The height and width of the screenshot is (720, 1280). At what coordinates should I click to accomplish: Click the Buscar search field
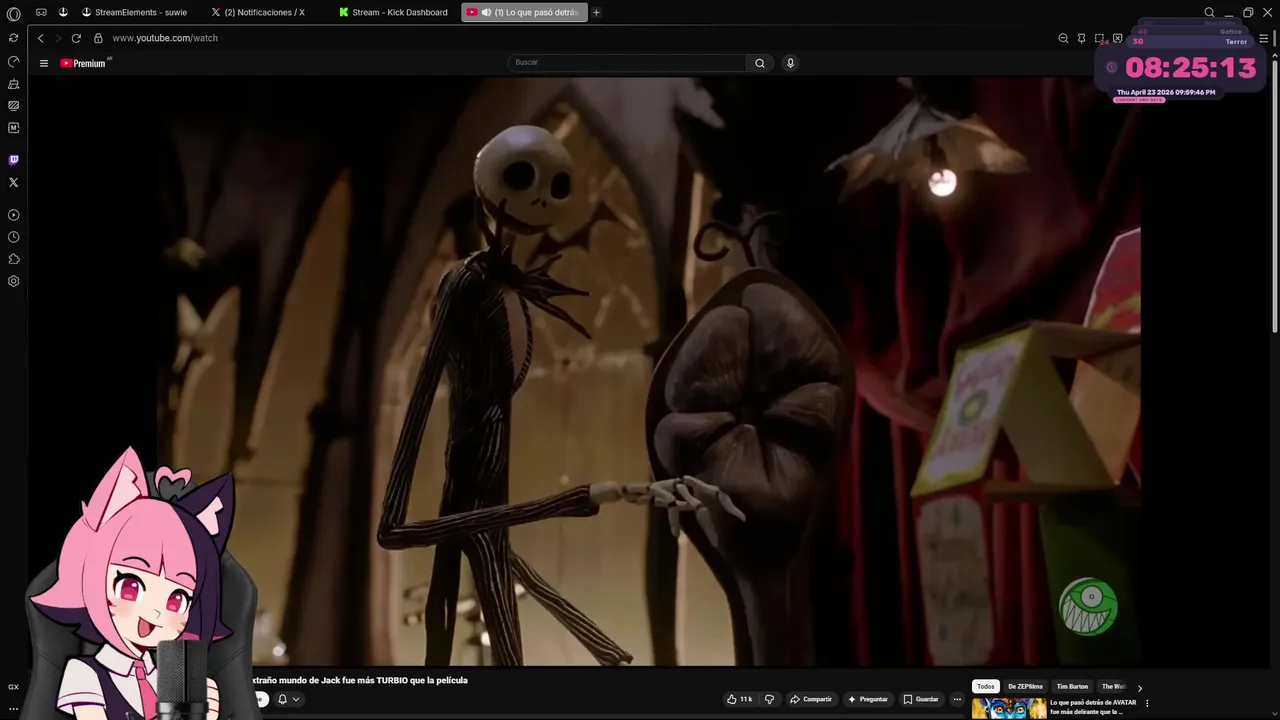(627, 63)
